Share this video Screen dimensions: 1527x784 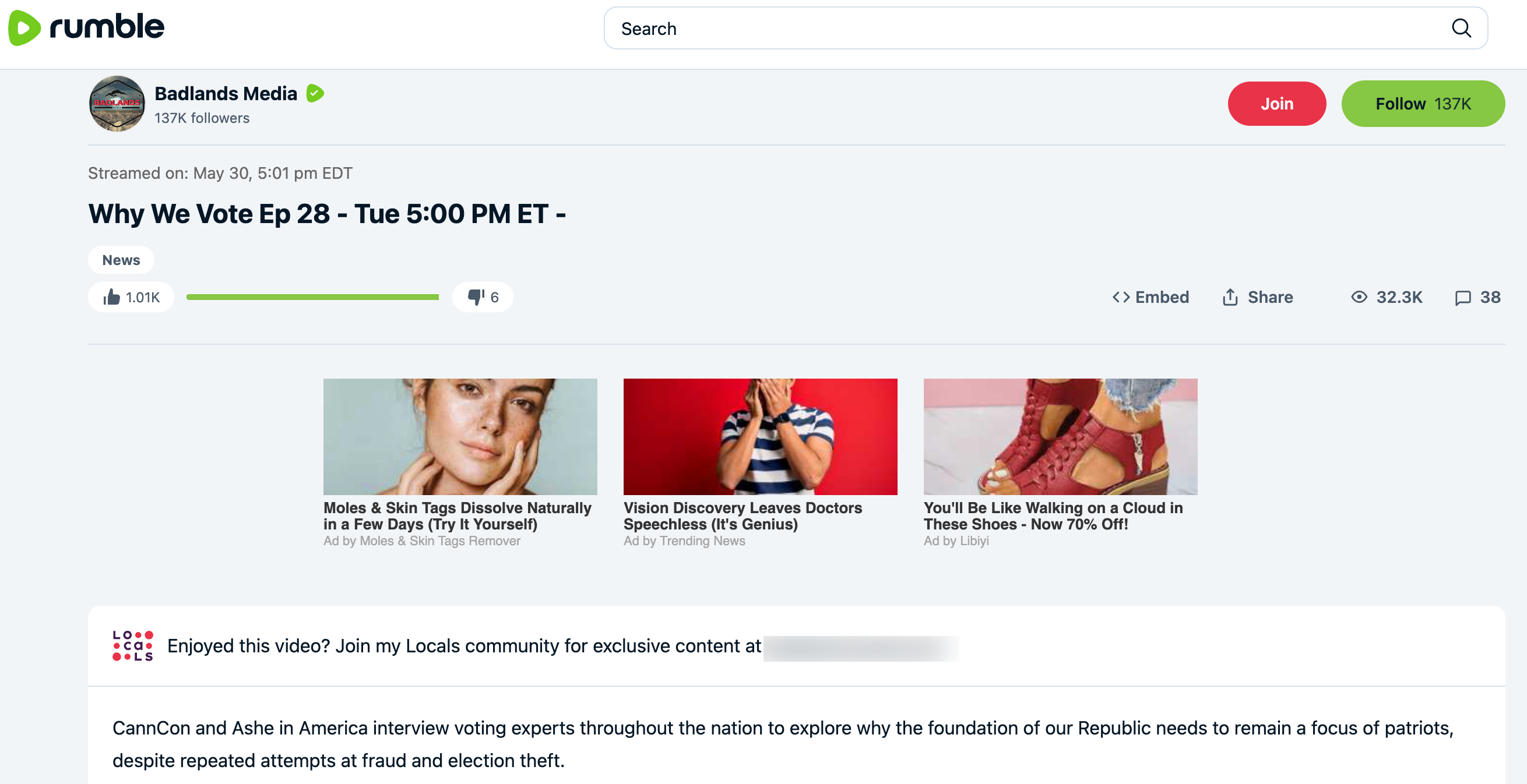[1257, 297]
